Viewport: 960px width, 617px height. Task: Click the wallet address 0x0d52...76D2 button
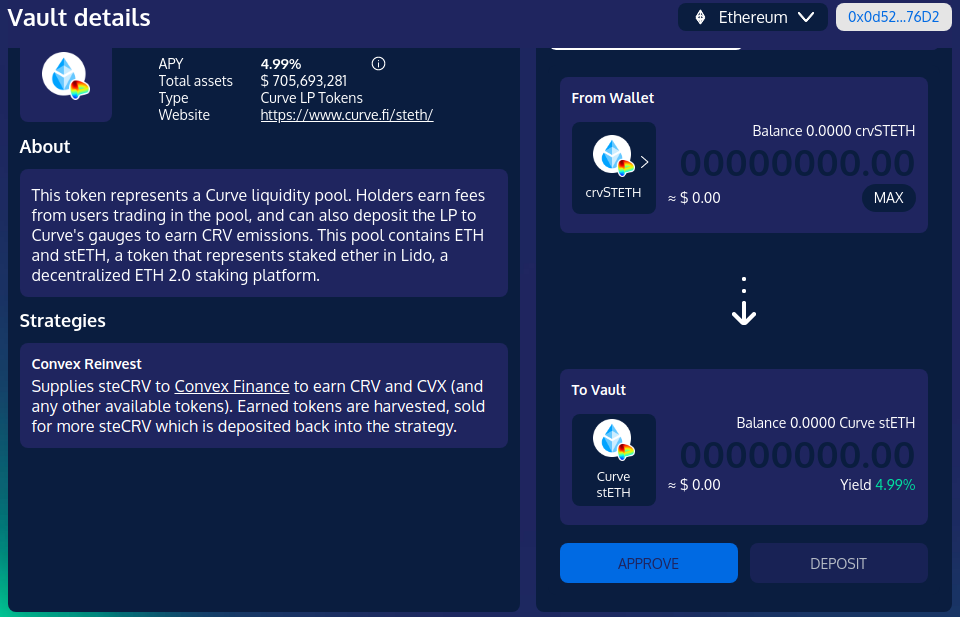[893, 17]
